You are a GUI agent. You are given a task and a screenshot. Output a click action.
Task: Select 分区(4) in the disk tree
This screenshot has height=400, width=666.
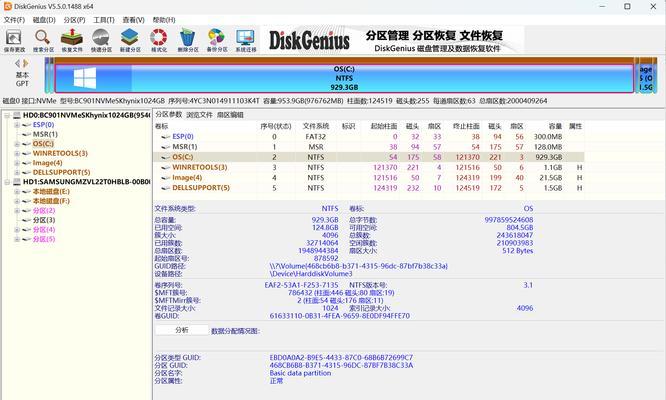click(x=44, y=230)
